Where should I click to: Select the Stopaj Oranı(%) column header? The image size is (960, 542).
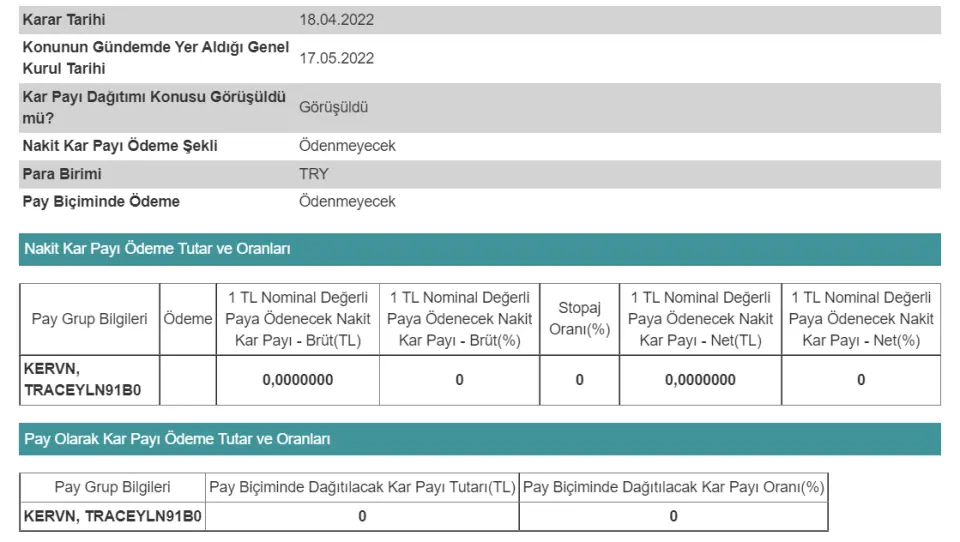click(x=580, y=319)
